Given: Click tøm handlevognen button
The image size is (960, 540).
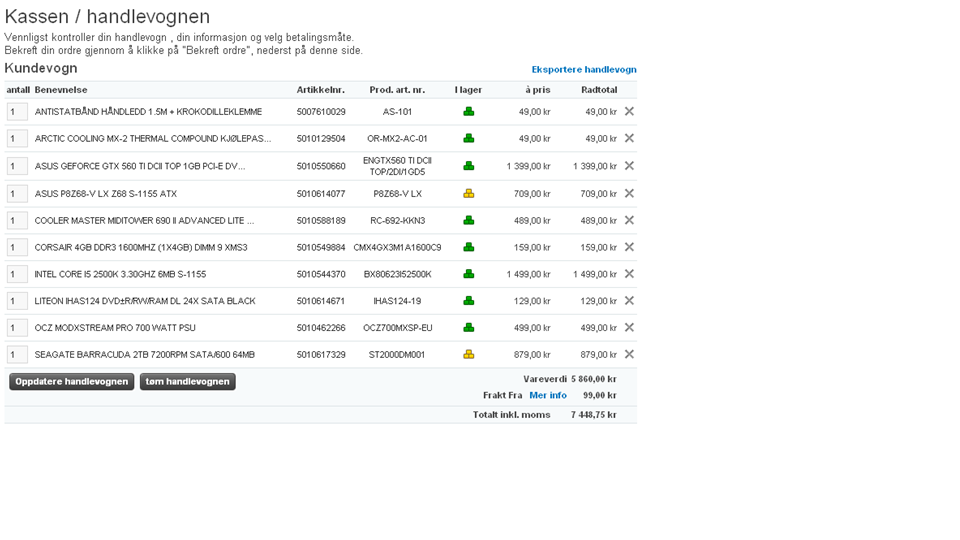Looking at the screenshot, I should coord(187,381).
